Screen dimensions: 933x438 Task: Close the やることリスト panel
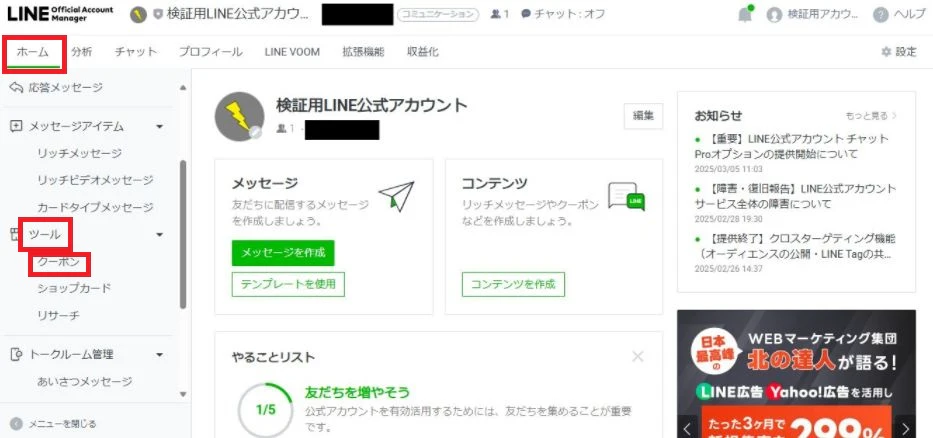[x=638, y=356]
